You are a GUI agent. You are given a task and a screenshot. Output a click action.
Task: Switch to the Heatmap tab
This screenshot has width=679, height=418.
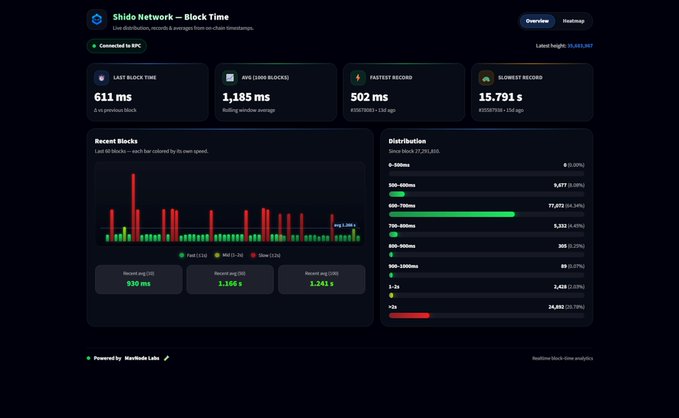[x=573, y=21]
